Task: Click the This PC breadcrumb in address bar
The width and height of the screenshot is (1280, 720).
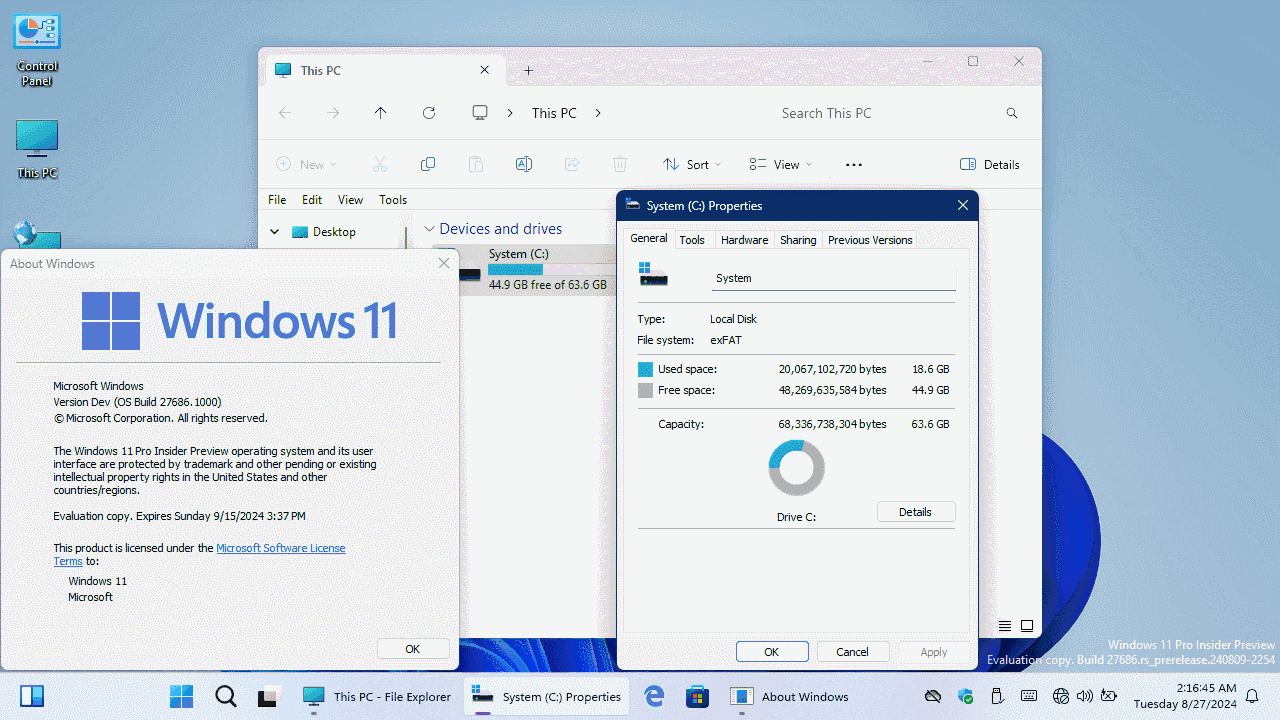Action: 554,113
